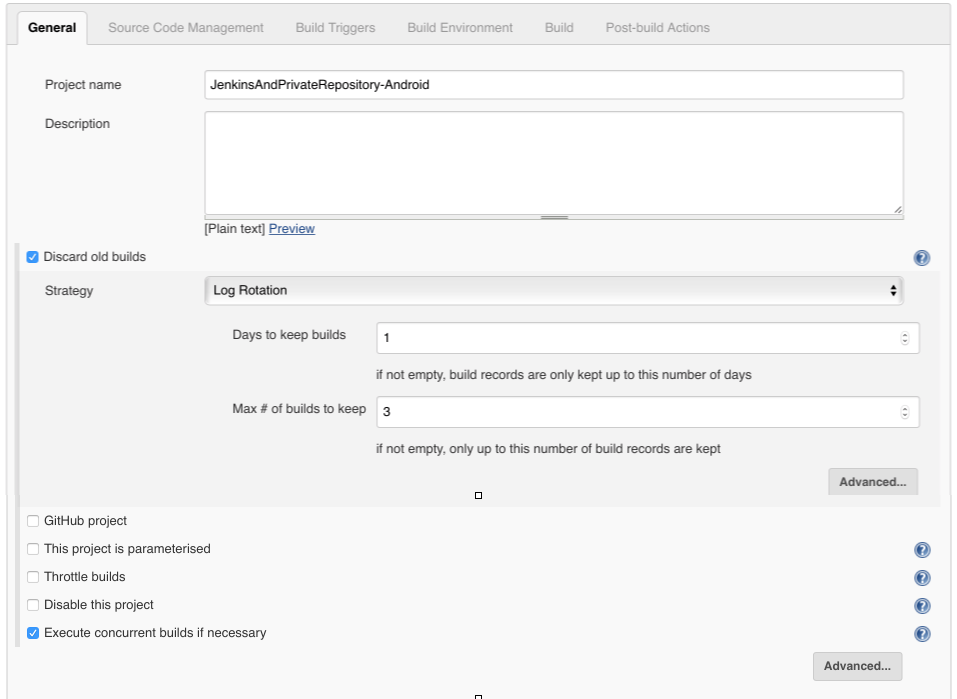
Task: Go to the Build Triggers tab
Action: tap(335, 28)
